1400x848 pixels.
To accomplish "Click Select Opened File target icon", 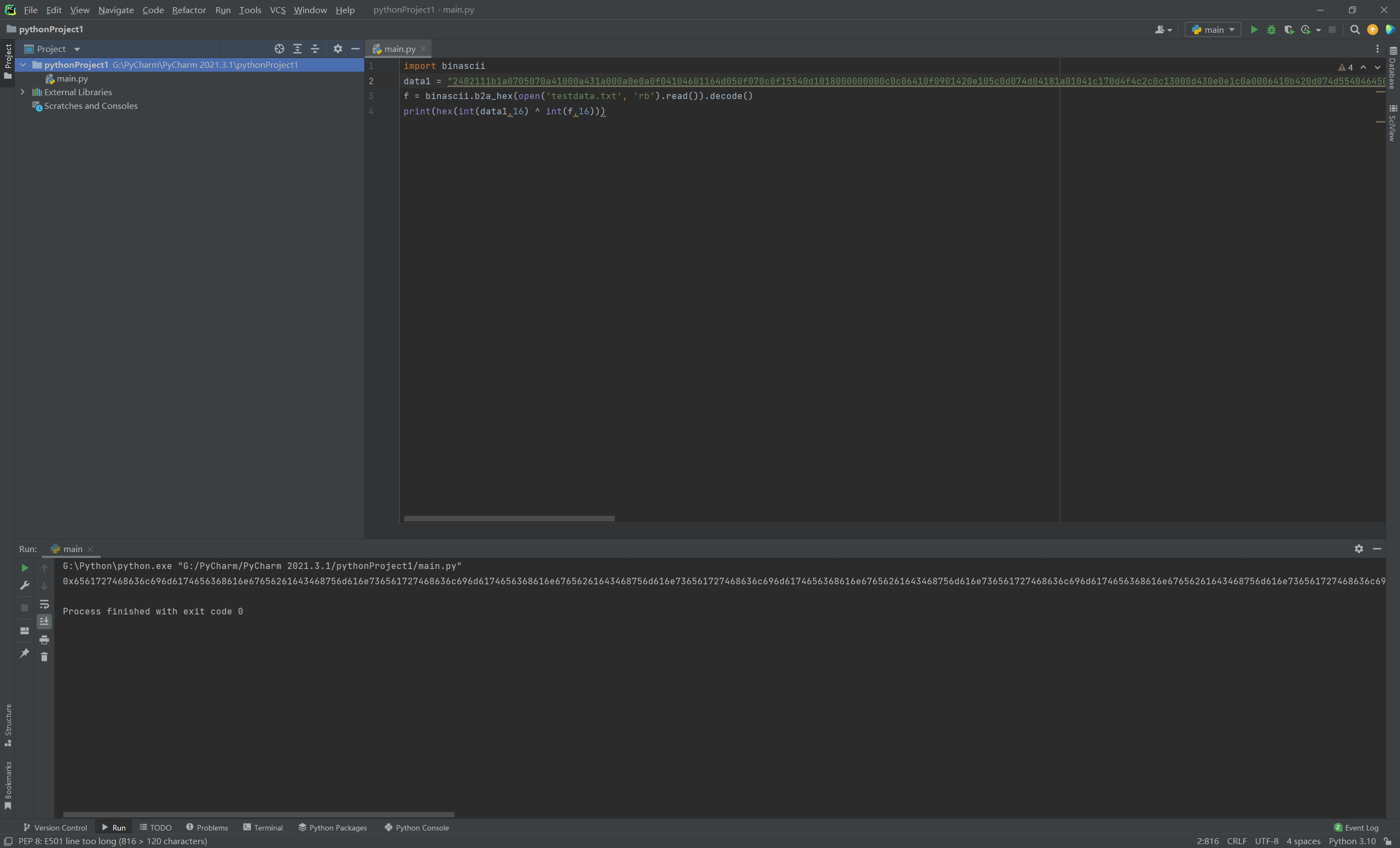I will pyautogui.click(x=279, y=49).
